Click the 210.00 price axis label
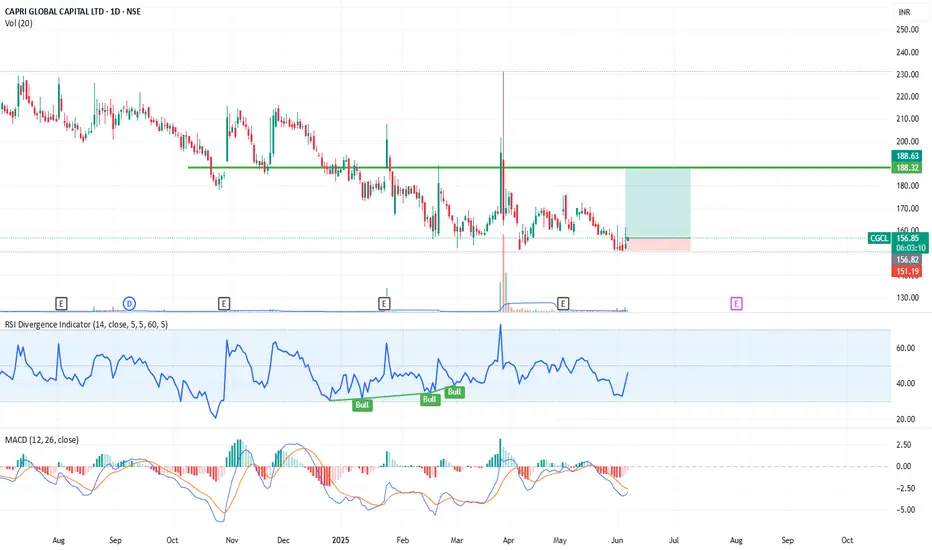Viewport: 932px width, 550px height. [x=907, y=119]
